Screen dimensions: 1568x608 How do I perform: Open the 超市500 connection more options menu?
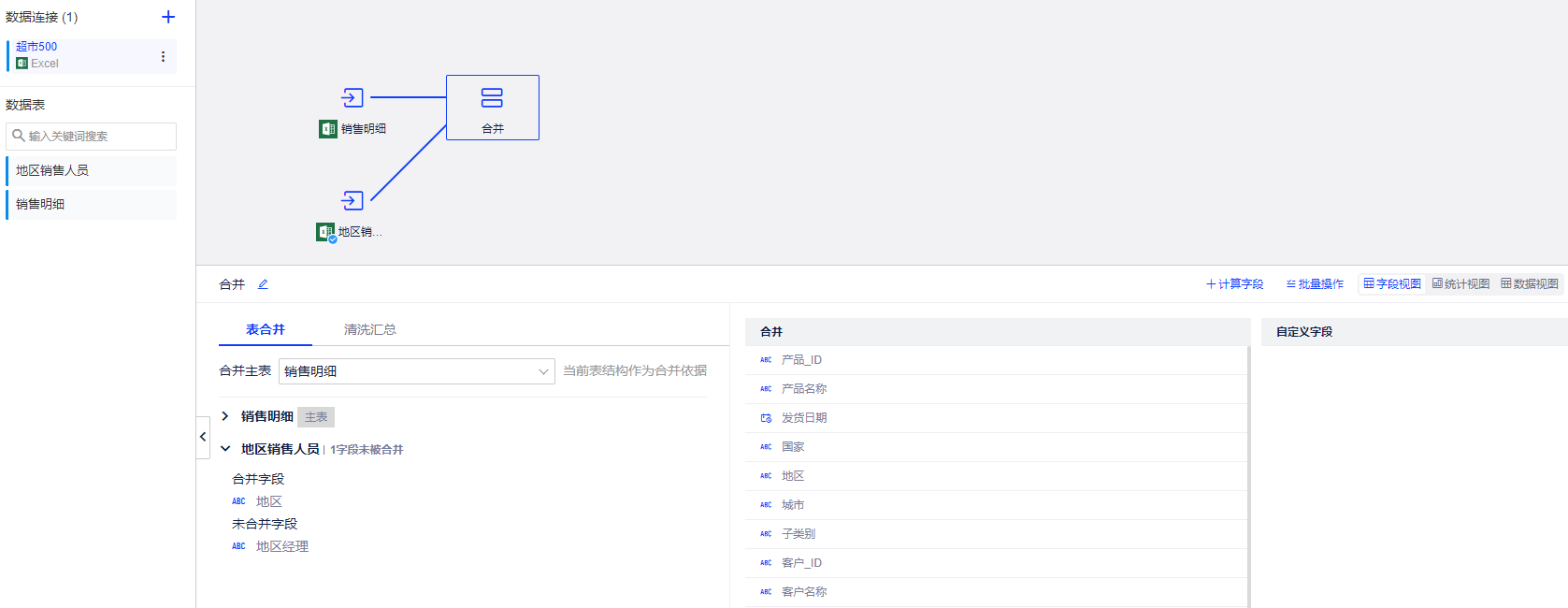[x=163, y=56]
